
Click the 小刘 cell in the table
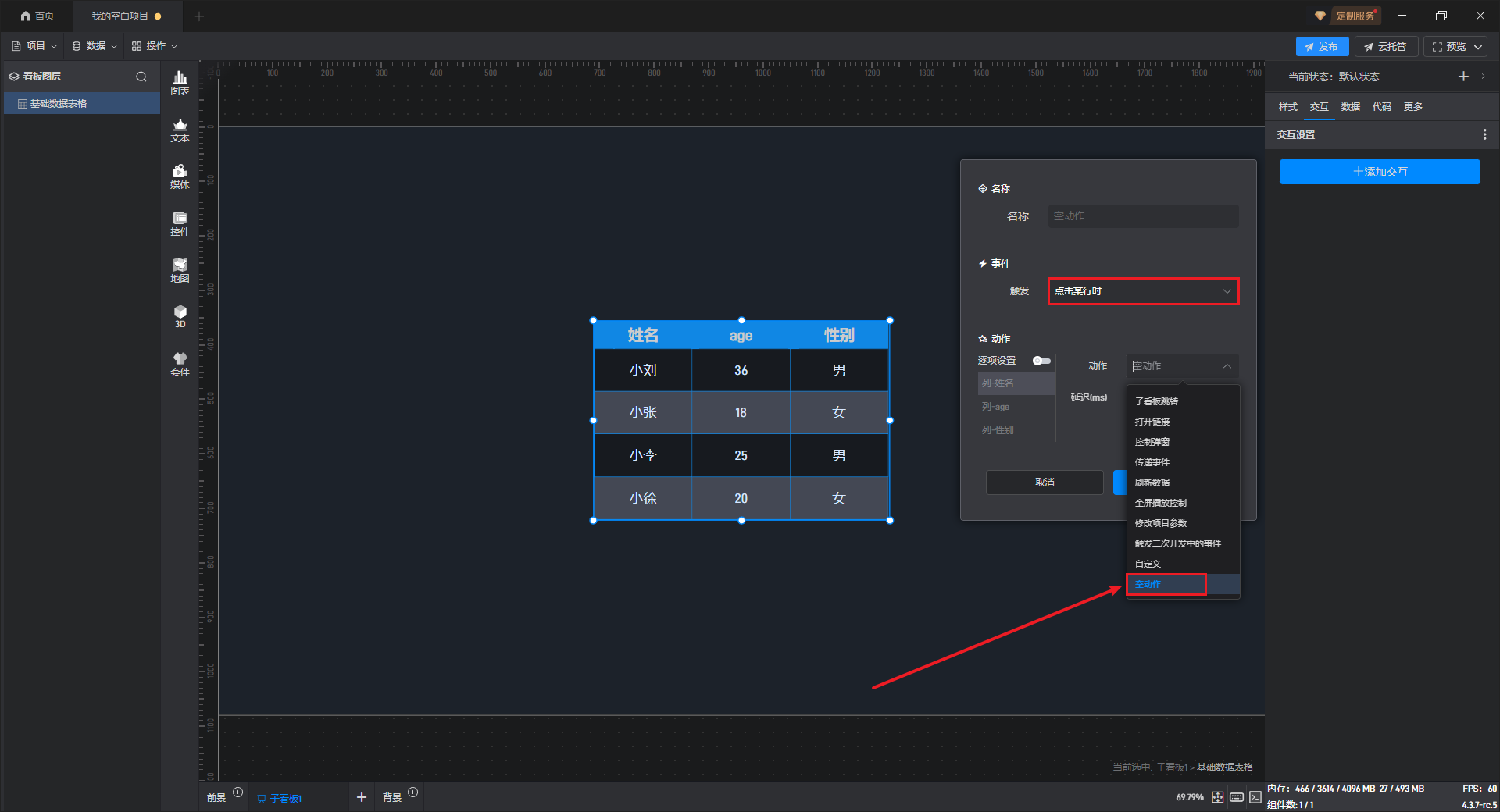[x=643, y=370]
